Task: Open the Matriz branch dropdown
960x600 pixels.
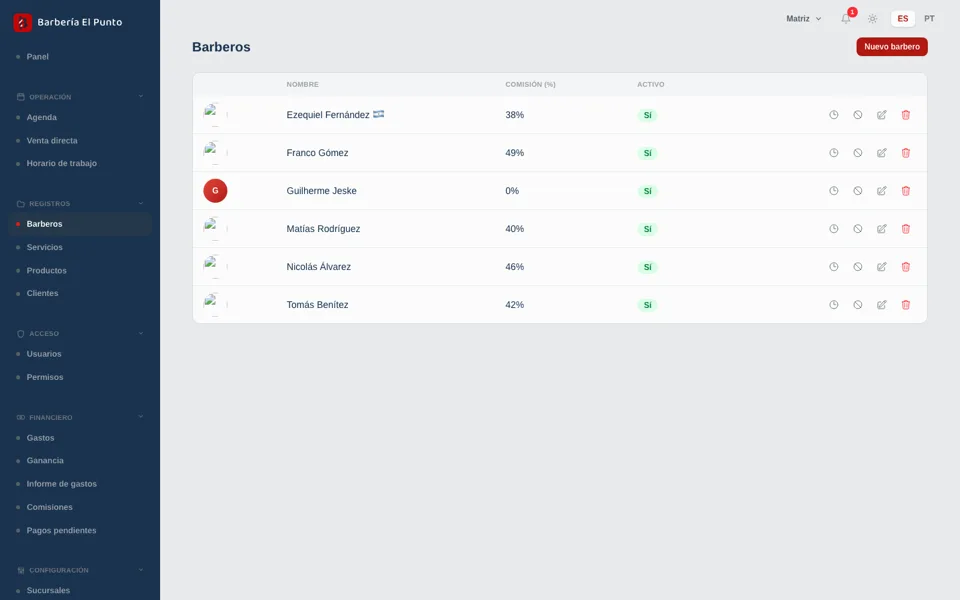Action: [x=804, y=19]
